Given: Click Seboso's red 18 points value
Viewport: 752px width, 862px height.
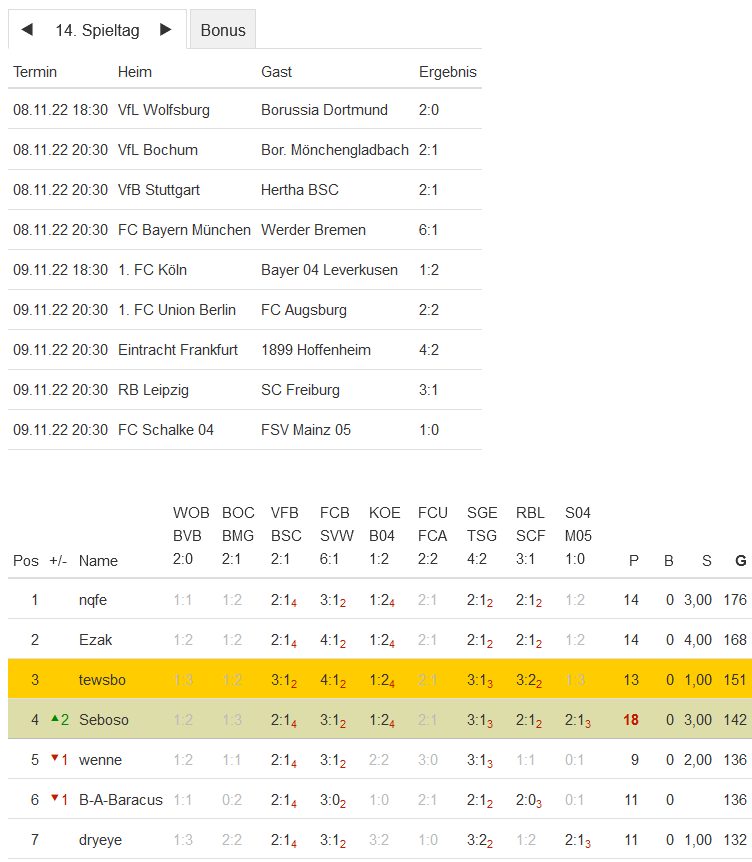Looking at the screenshot, I should point(631,720).
